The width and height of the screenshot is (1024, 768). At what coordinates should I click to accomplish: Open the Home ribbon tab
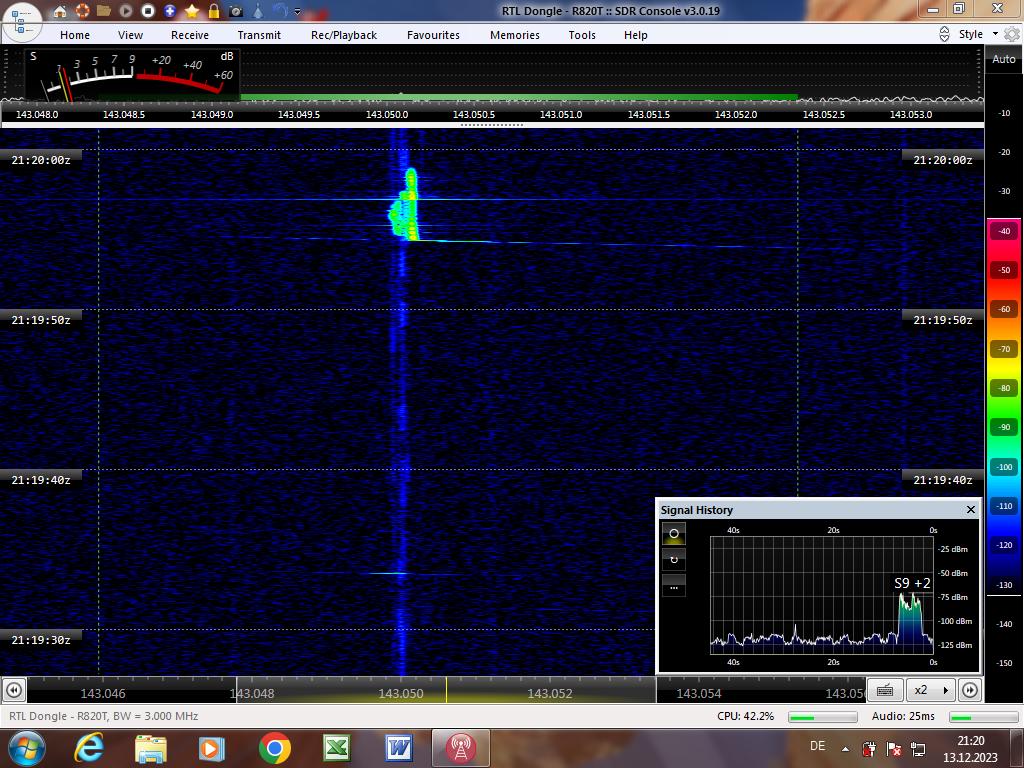point(75,35)
